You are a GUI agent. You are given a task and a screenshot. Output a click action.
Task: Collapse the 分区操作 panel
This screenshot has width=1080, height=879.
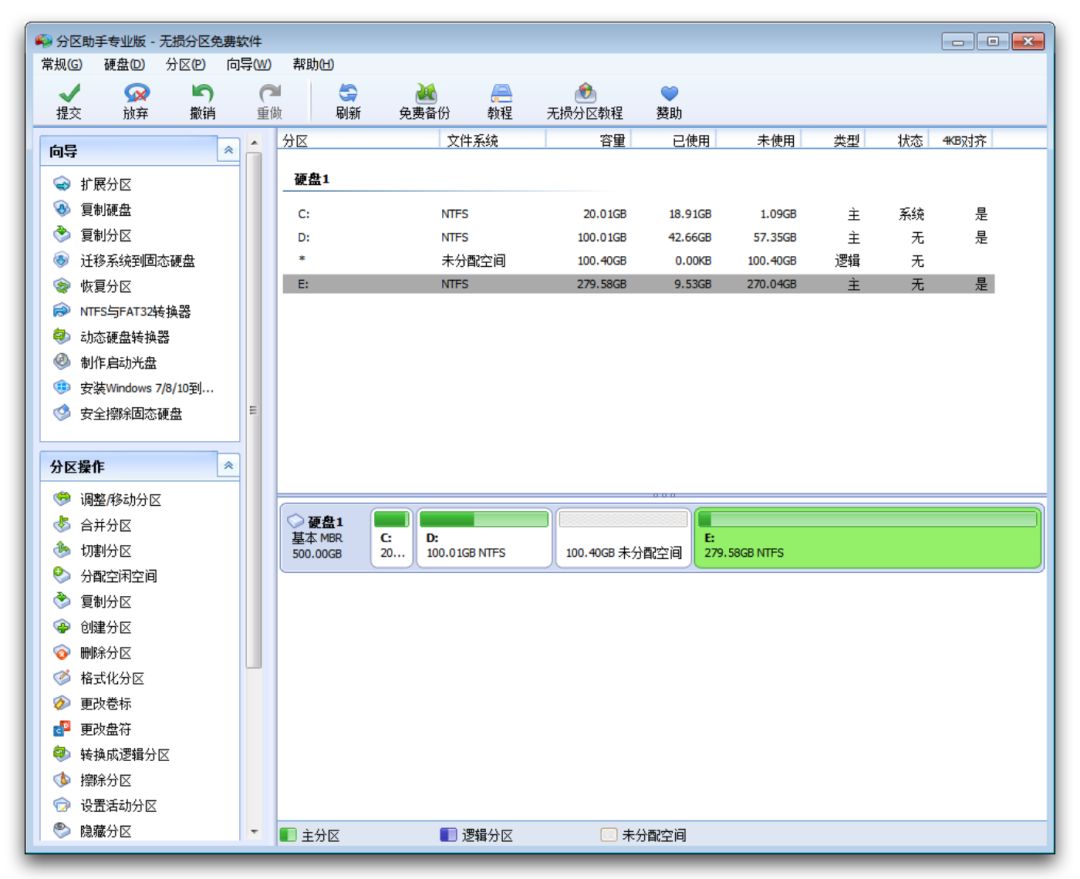click(228, 466)
